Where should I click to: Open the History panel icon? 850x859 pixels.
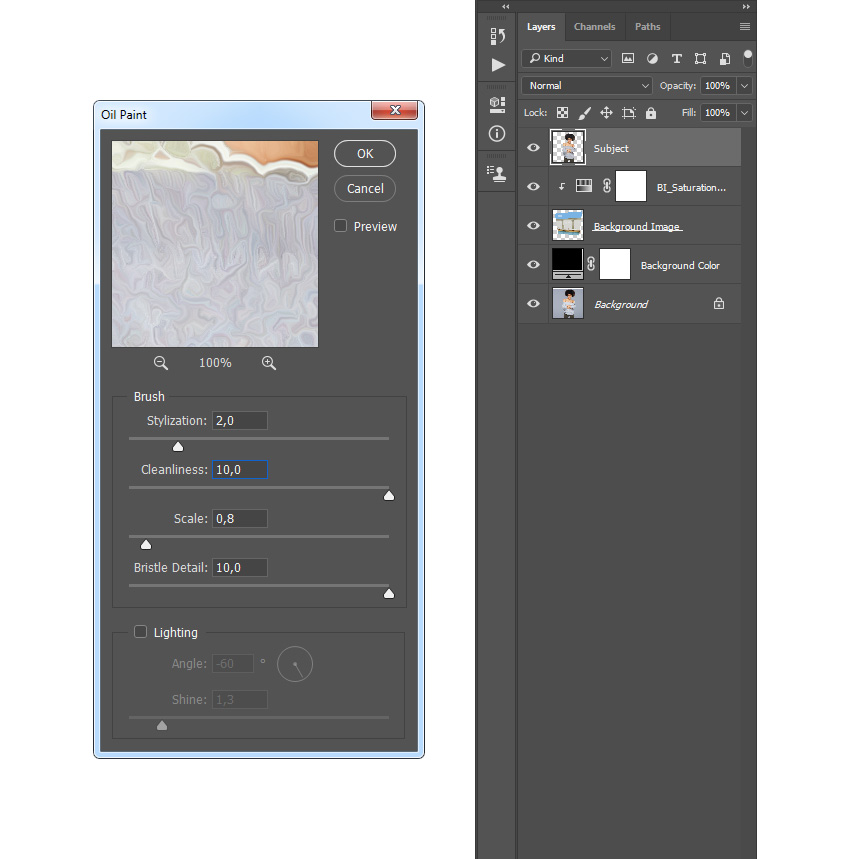(x=497, y=36)
